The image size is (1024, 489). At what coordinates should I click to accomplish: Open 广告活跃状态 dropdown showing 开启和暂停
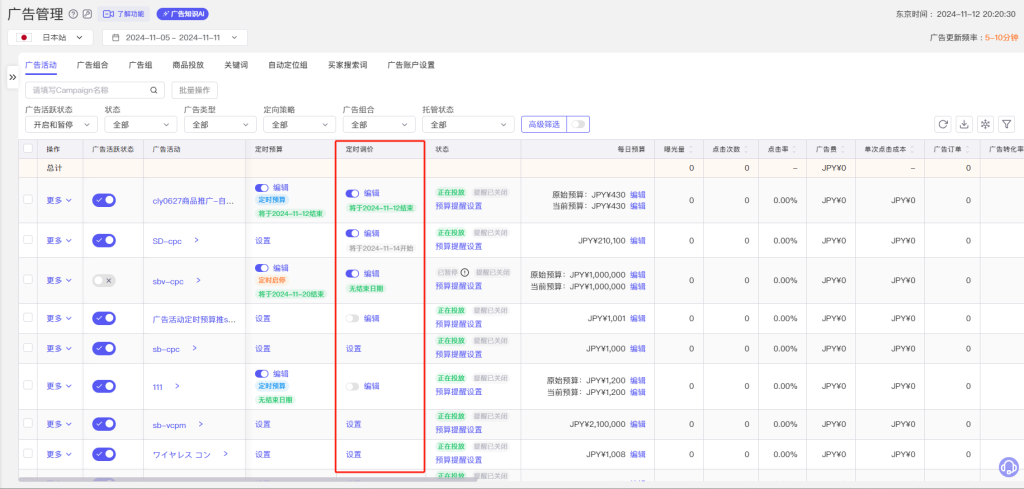[61, 125]
